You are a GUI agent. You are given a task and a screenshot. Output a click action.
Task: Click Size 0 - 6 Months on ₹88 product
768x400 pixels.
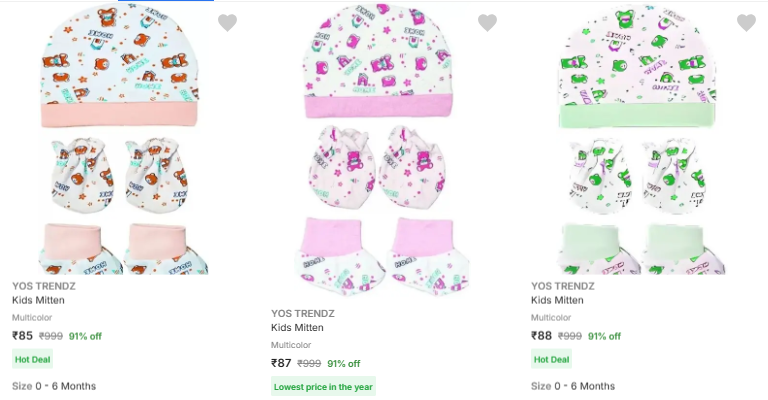click(573, 386)
